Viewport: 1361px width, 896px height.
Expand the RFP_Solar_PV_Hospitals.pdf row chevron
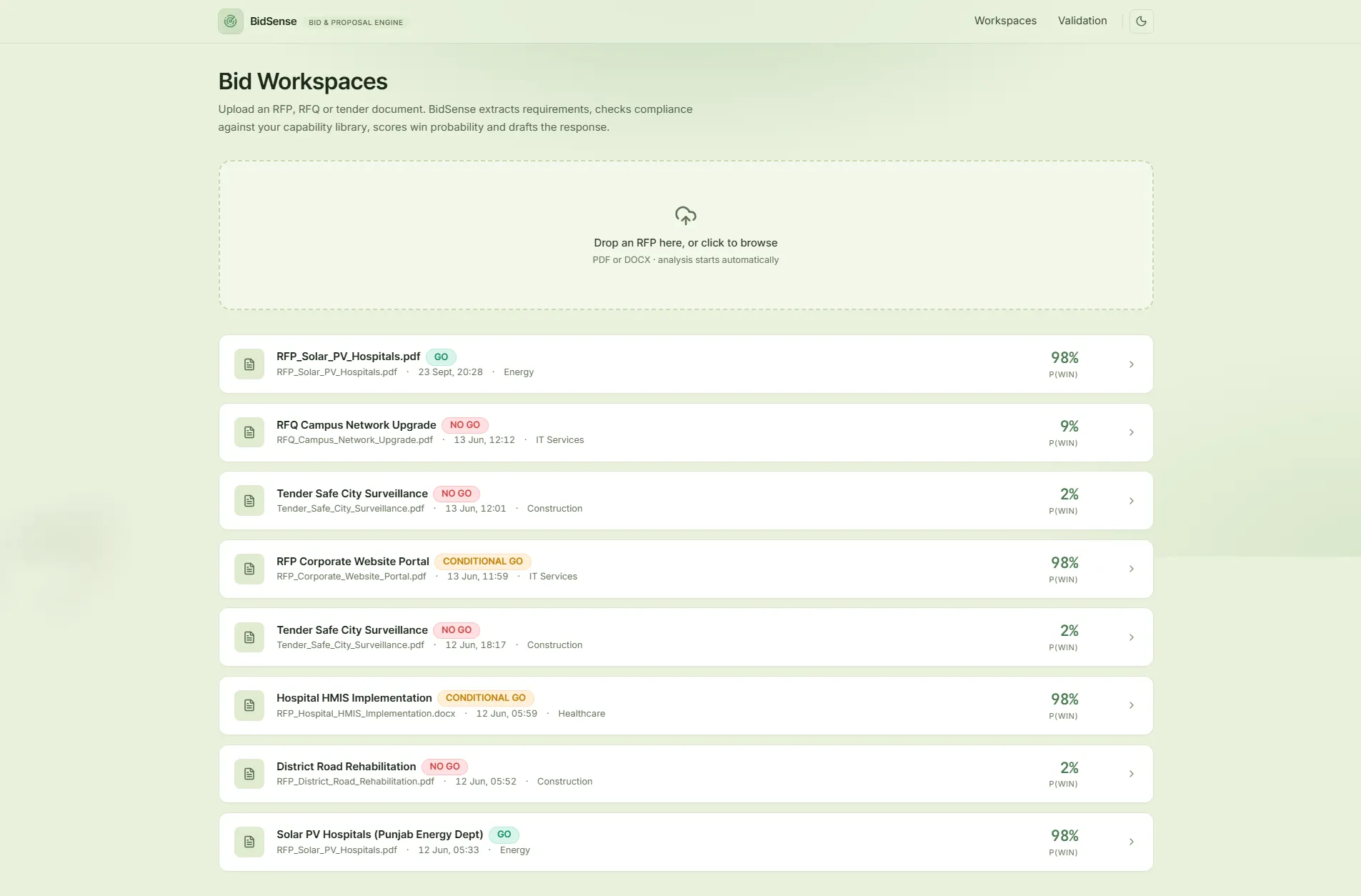(1131, 364)
